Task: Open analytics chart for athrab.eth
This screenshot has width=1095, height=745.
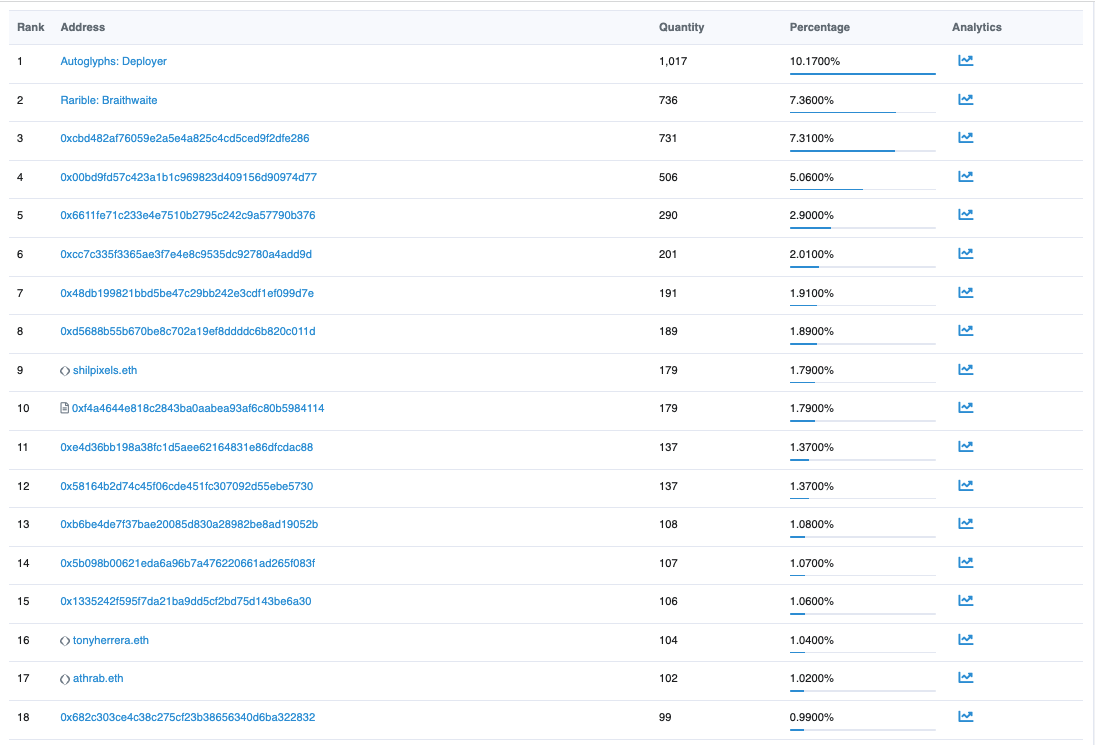Action: click(965, 678)
